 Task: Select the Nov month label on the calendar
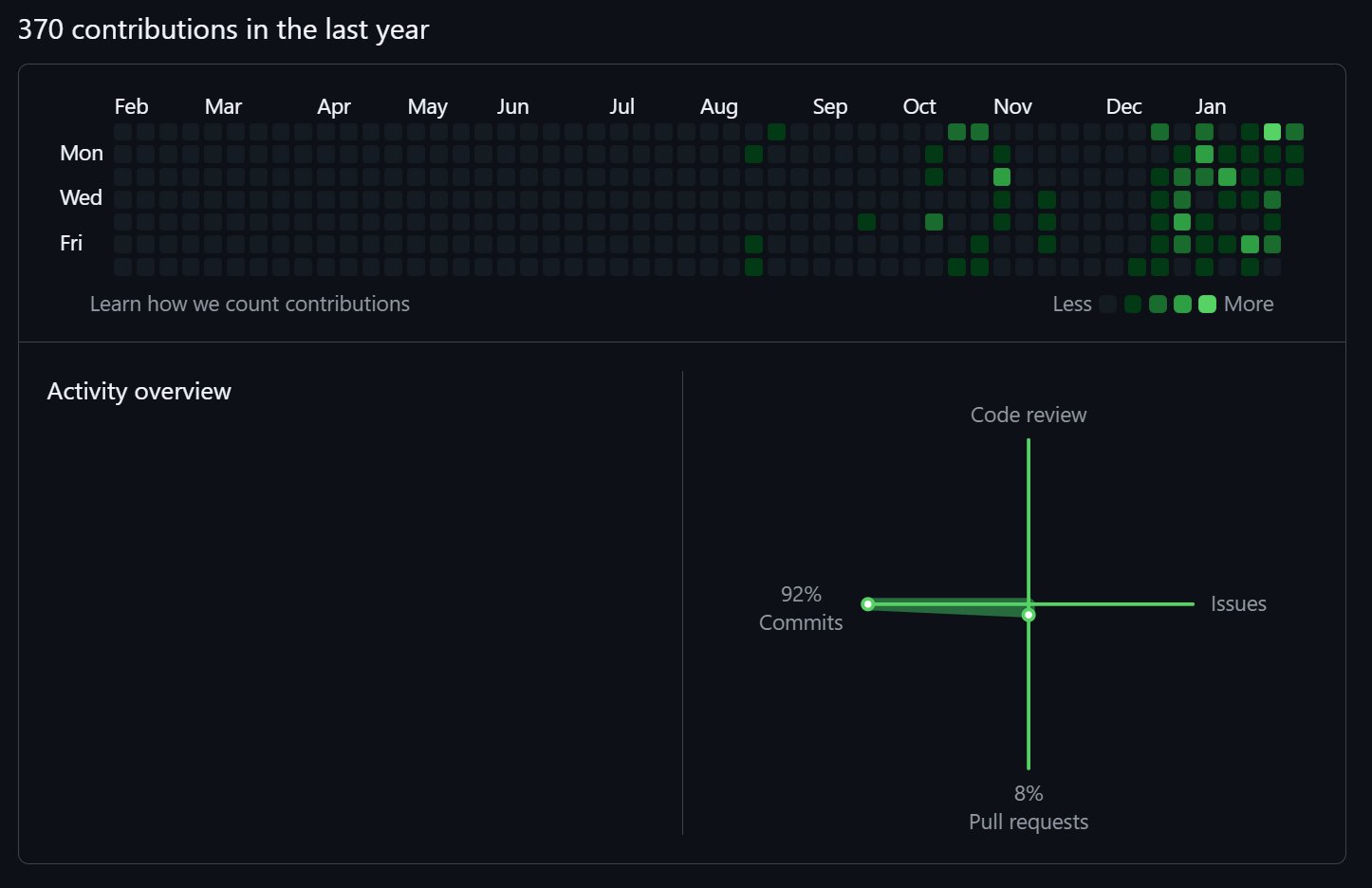[x=1012, y=106]
